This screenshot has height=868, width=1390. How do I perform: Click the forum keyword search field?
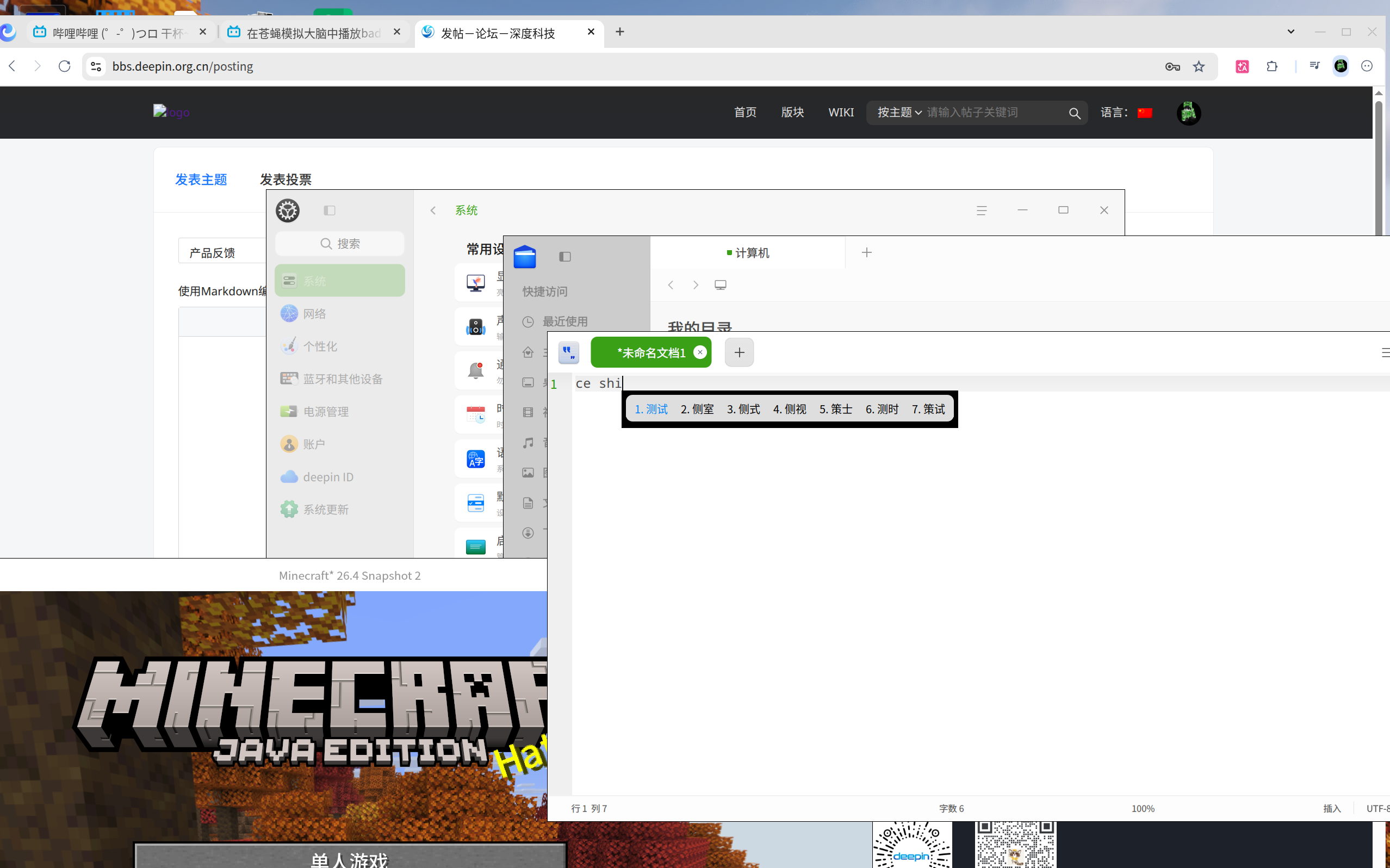[x=995, y=113]
